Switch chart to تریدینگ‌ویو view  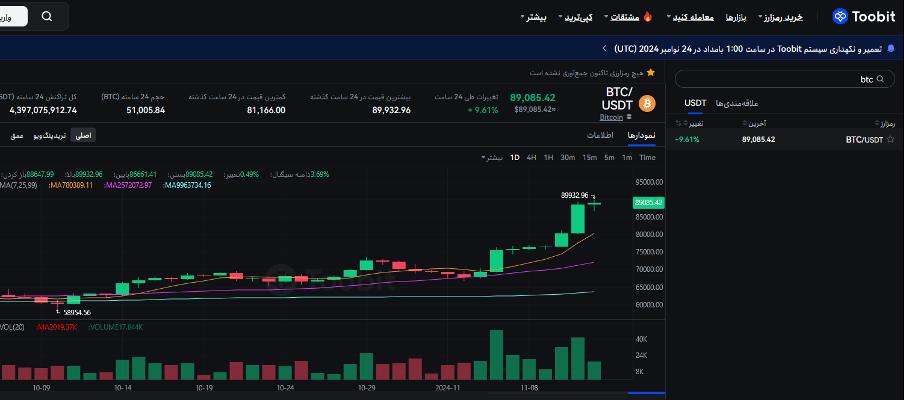point(48,135)
